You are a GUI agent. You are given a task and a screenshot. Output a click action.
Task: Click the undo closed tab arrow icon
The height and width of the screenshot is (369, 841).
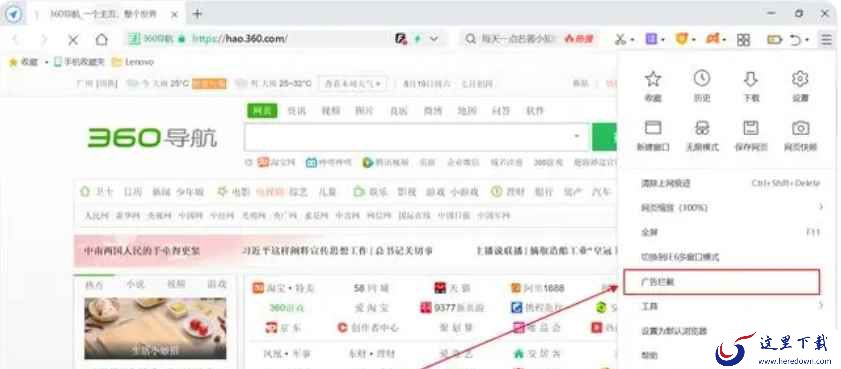click(796, 39)
